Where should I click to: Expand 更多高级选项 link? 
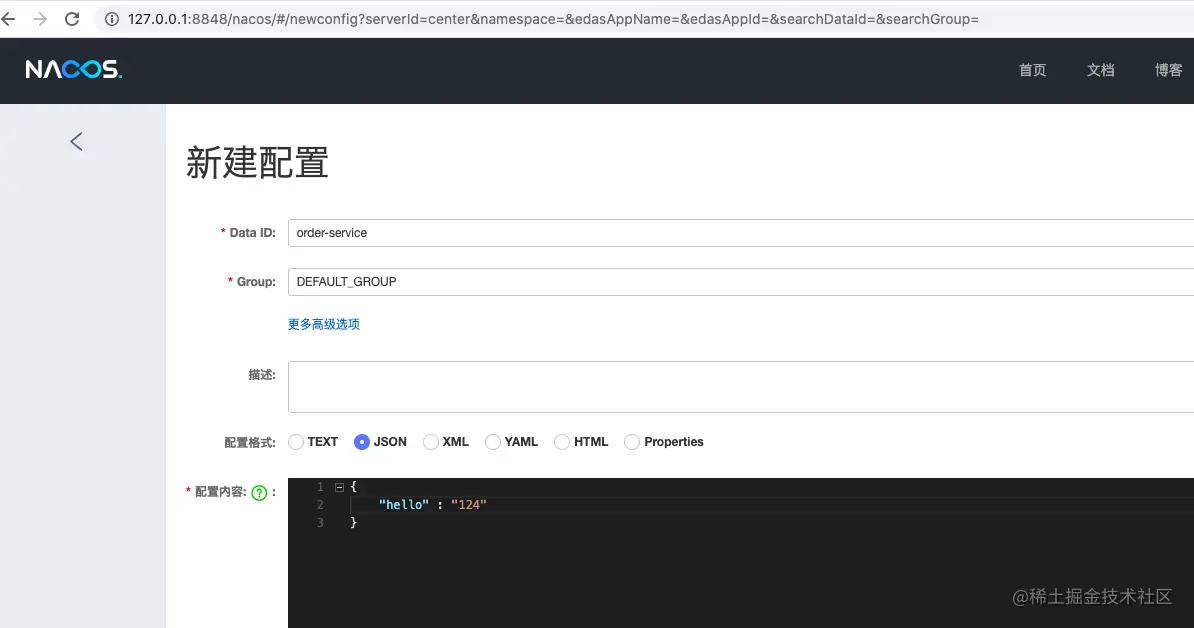pyautogui.click(x=324, y=324)
